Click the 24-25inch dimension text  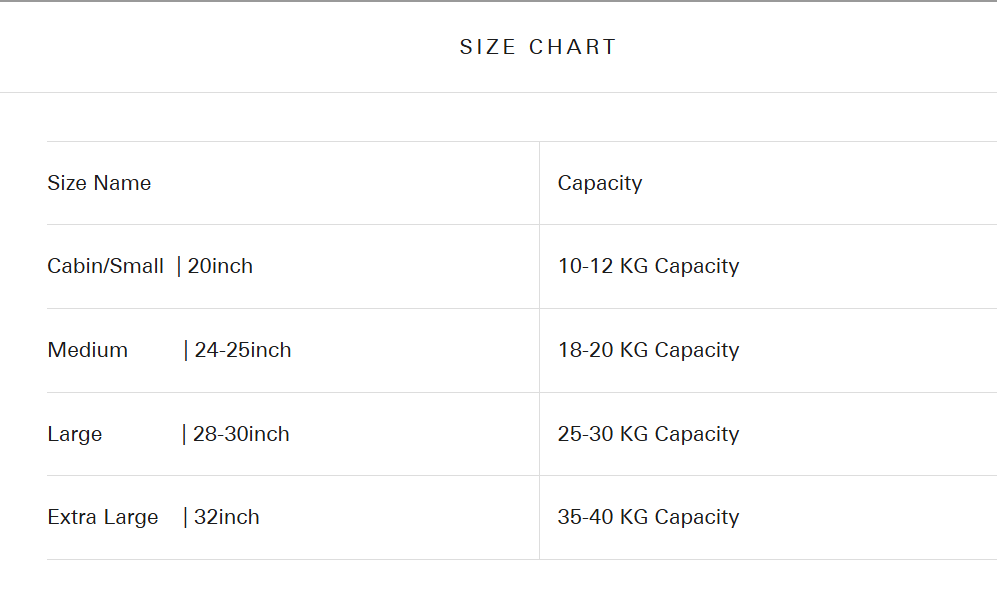[x=243, y=350]
